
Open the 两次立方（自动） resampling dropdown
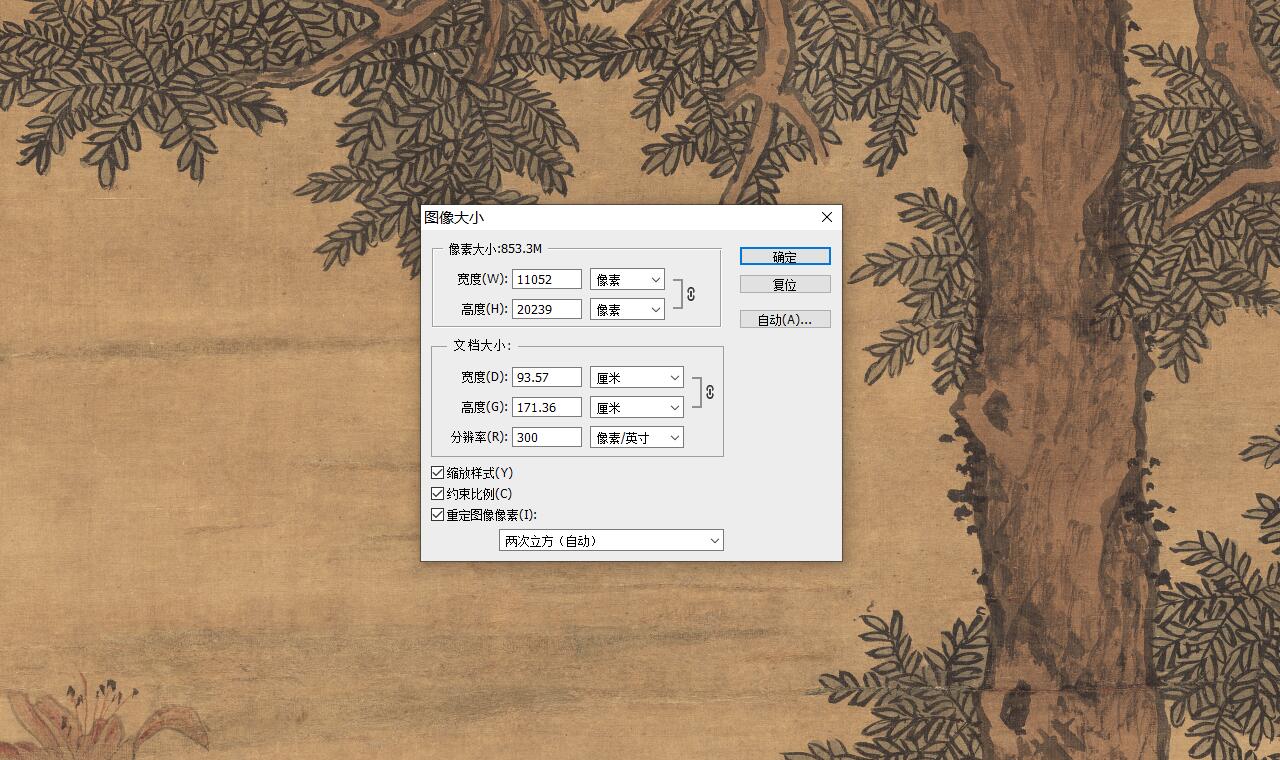coord(611,540)
